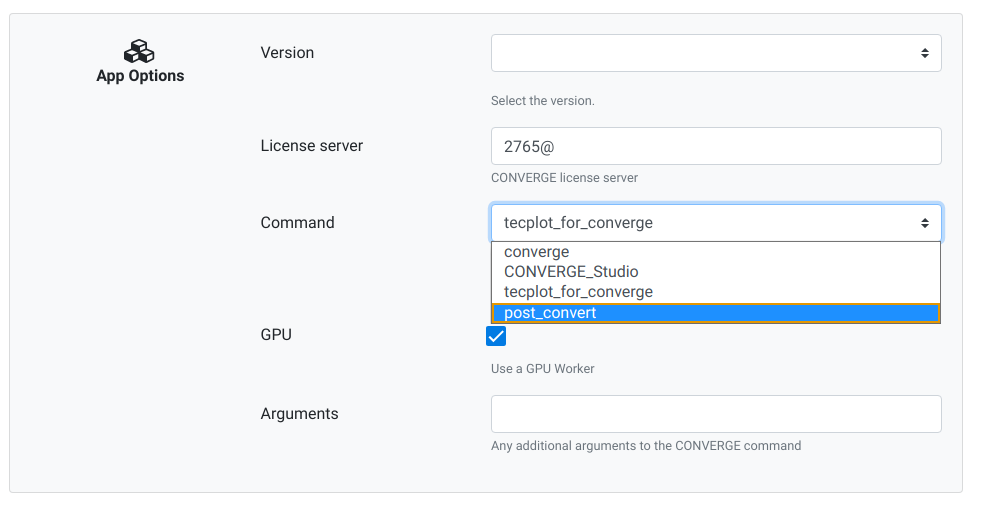Click the Version label

[x=287, y=53]
